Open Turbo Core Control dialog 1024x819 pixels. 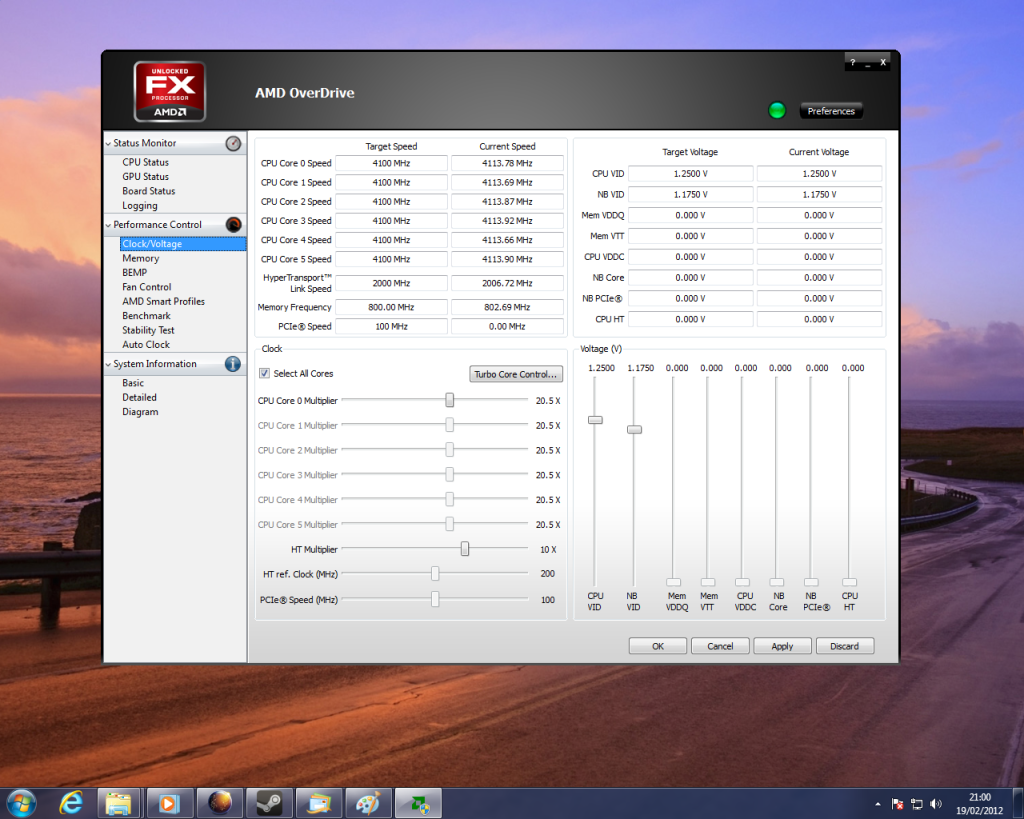(516, 374)
